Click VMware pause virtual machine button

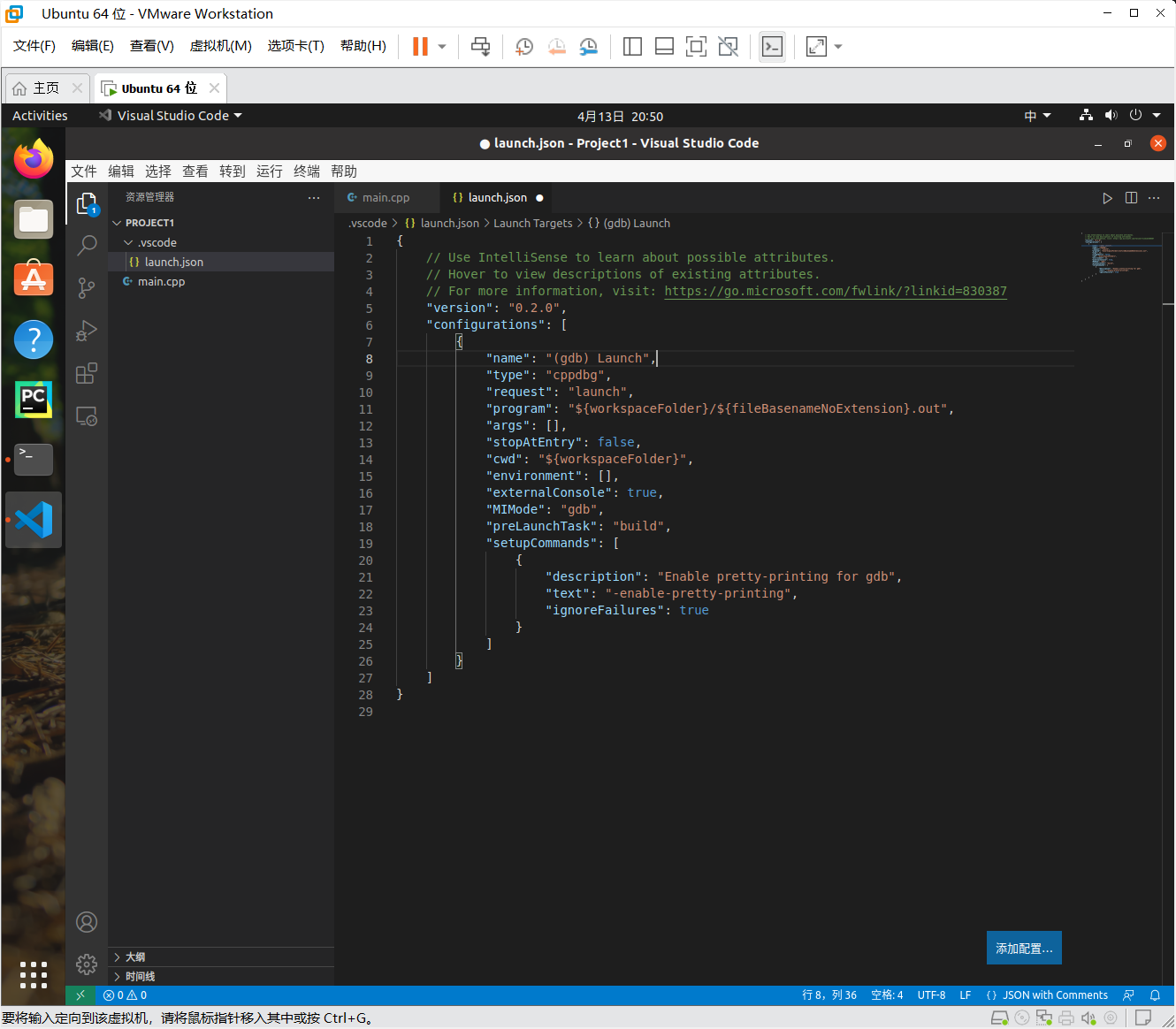pyautogui.click(x=420, y=47)
